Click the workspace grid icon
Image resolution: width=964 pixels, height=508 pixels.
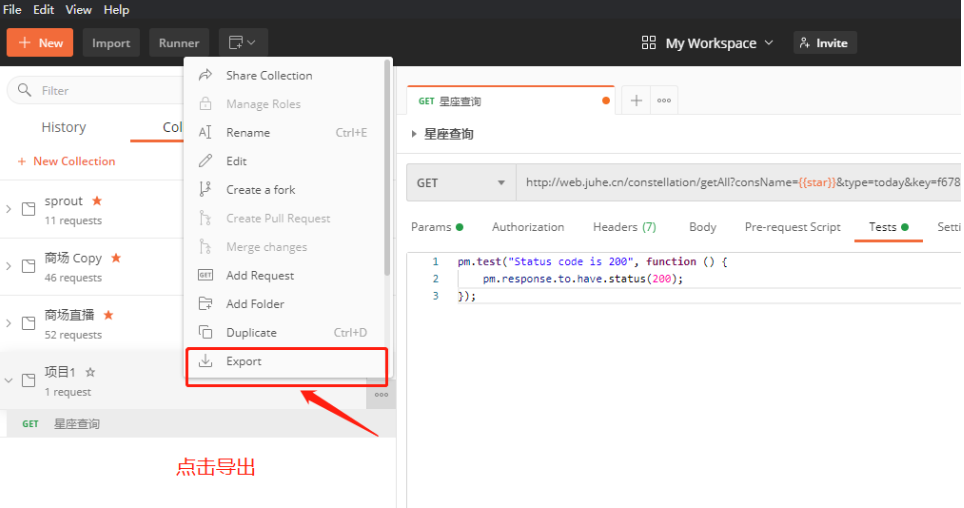coord(649,42)
